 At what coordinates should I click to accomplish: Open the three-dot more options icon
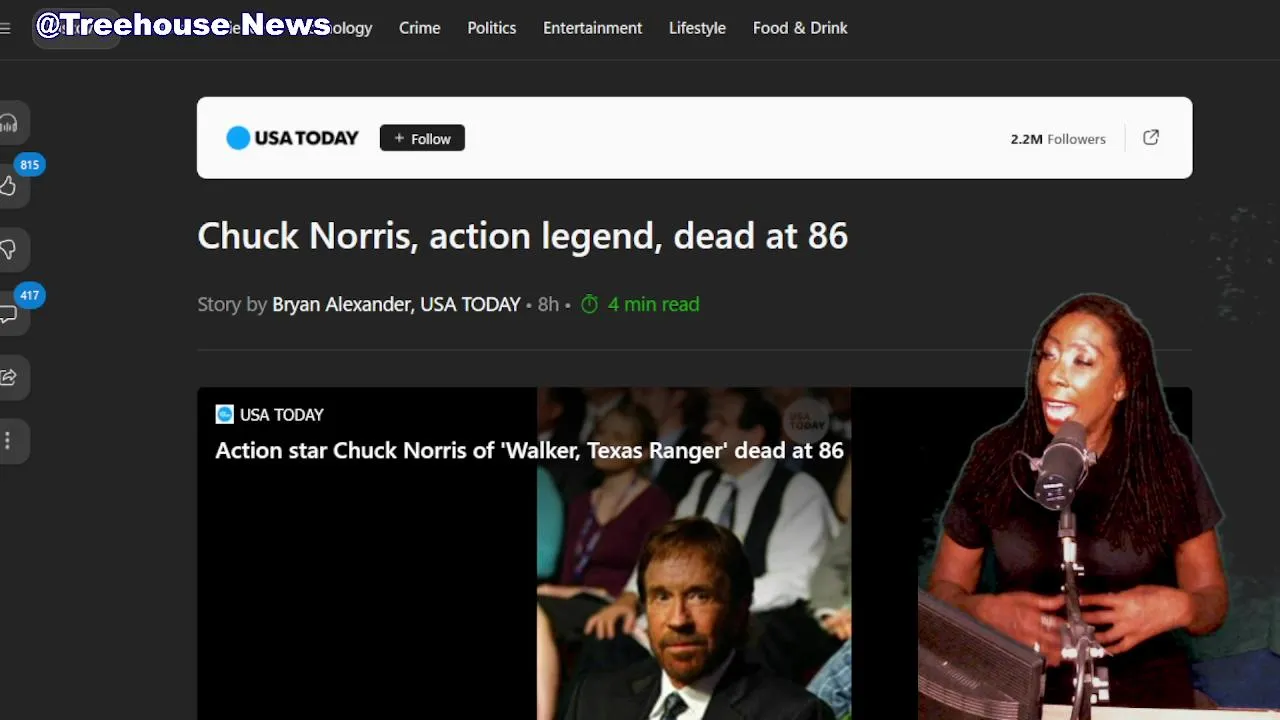pyautogui.click(x=8, y=440)
